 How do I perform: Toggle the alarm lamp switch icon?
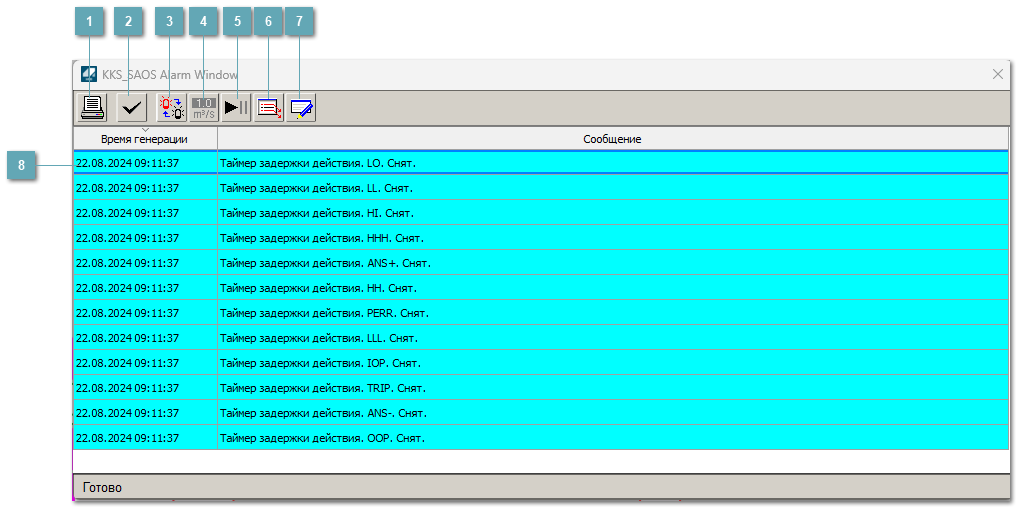click(172, 107)
